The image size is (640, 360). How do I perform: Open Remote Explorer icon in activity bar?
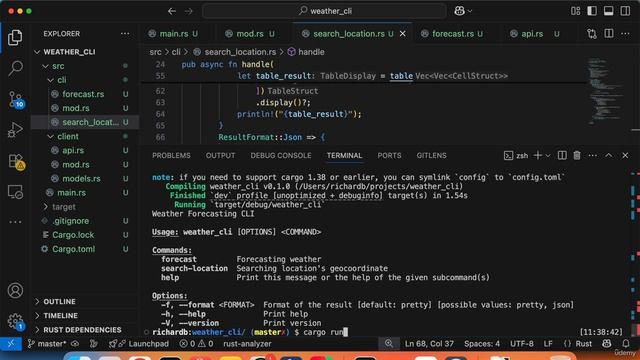15,192
